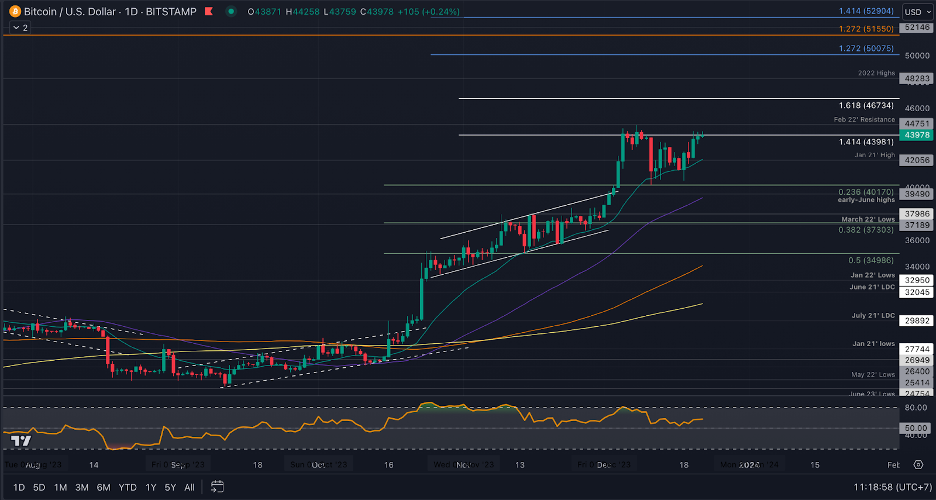
Task: Click the Bitcoin / U.S. Dollar symbol title
Action: pos(68,11)
